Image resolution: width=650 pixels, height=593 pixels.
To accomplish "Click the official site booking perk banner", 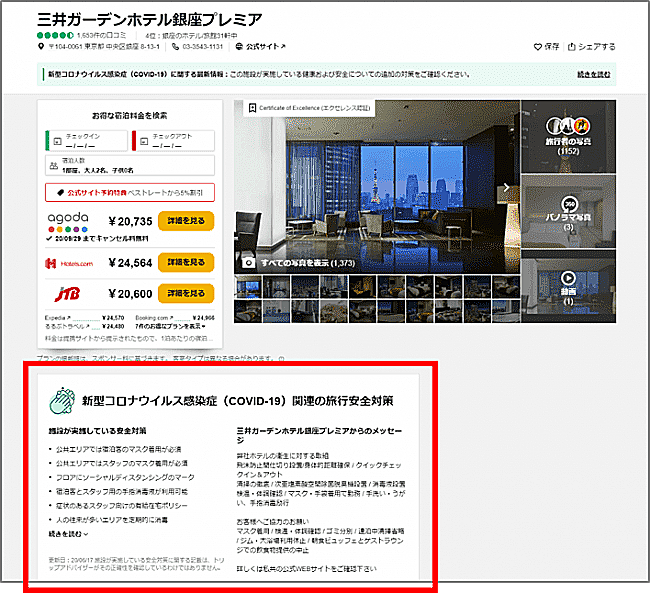I will [129, 192].
